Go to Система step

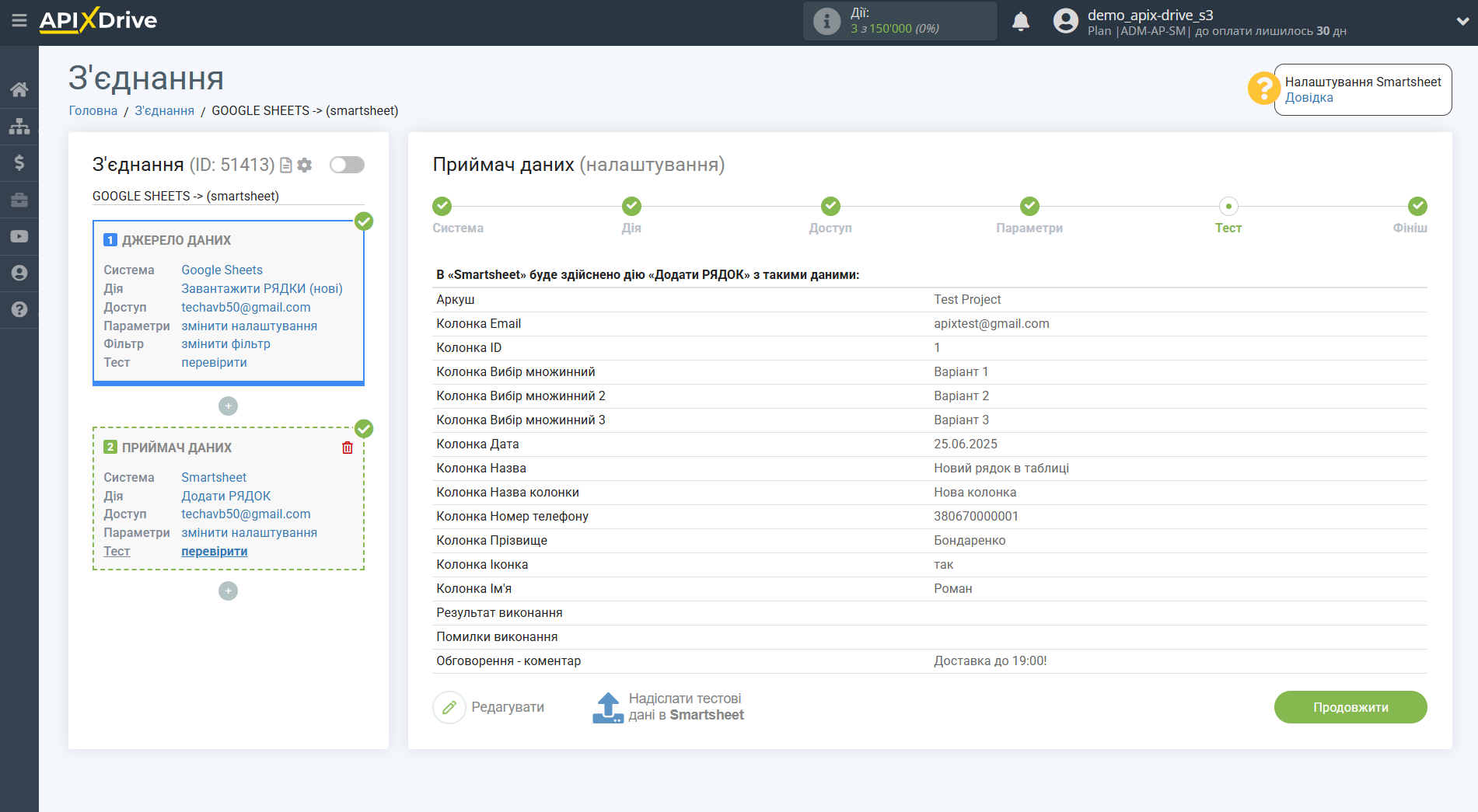(x=442, y=206)
